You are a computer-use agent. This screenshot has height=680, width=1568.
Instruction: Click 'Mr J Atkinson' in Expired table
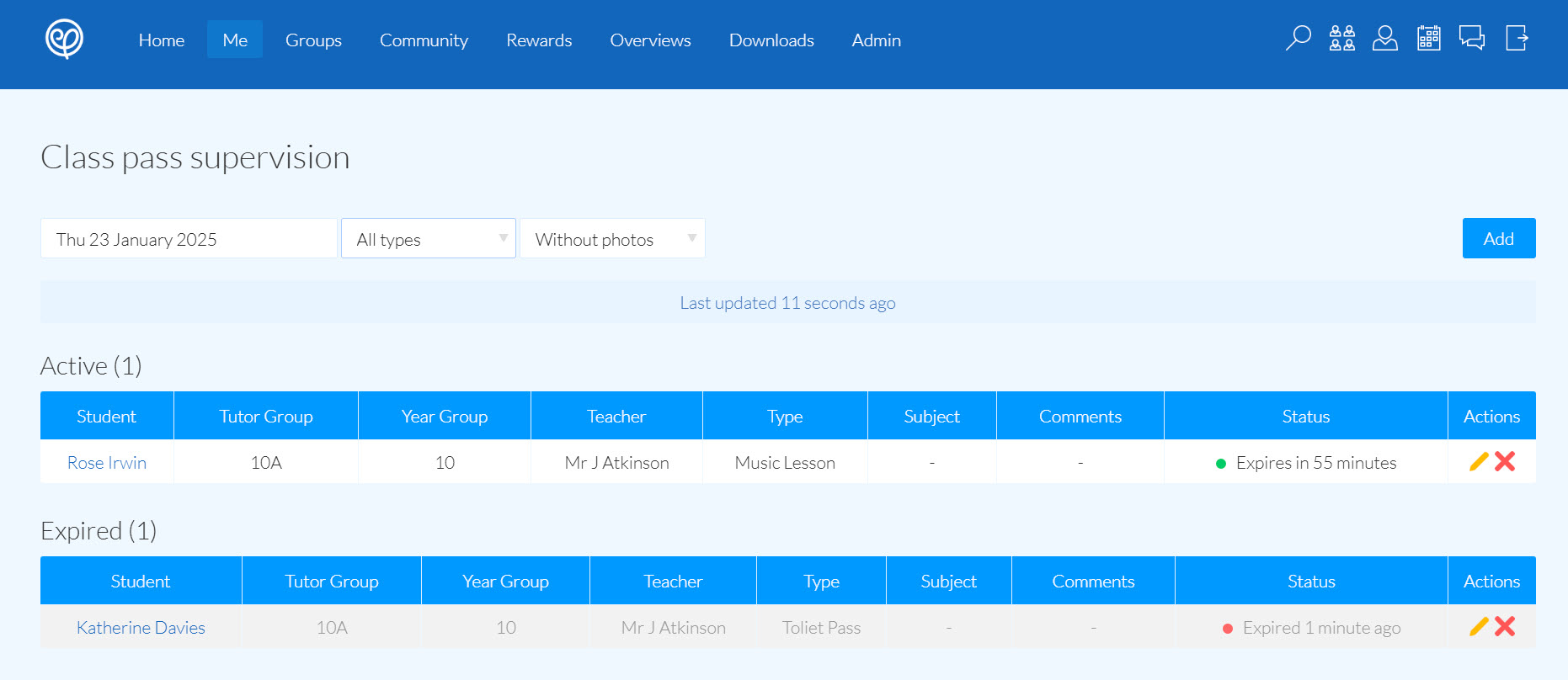(674, 628)
